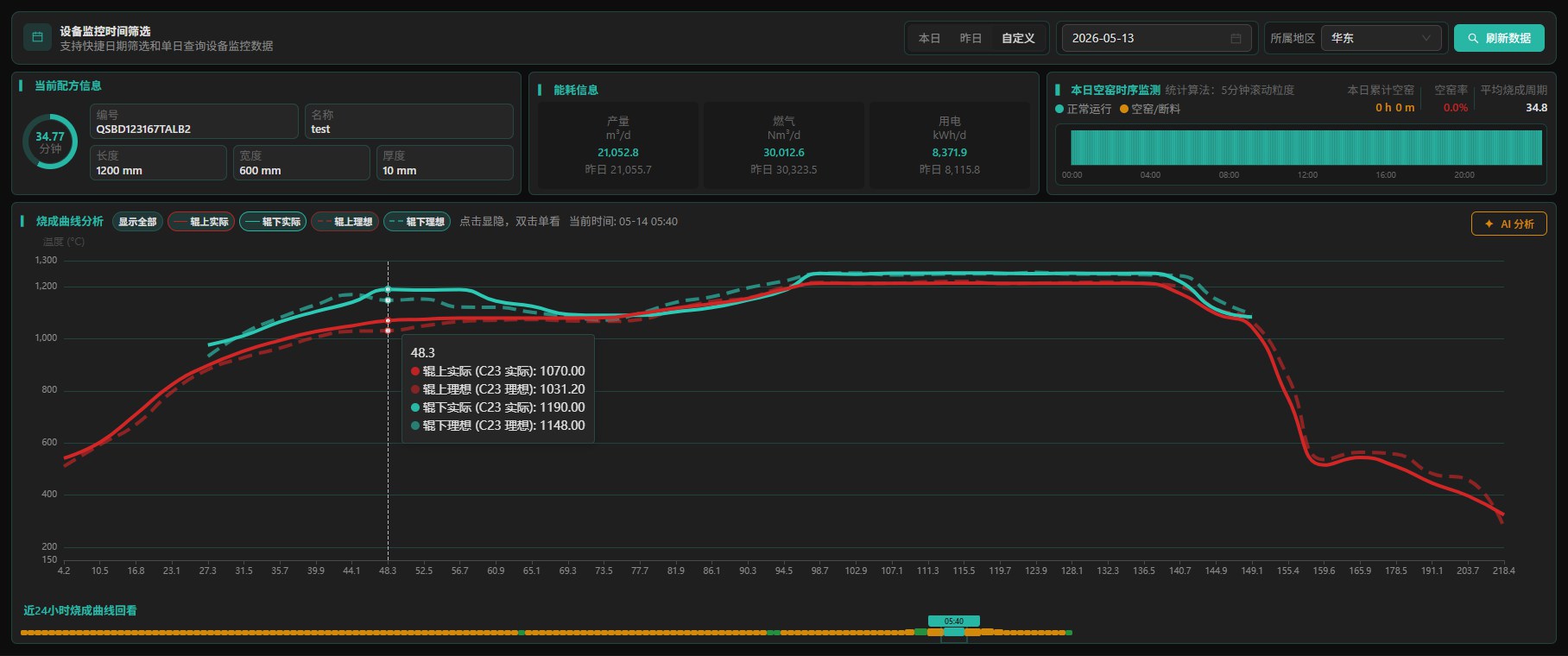Click the calendar icon beside 设备监控时间筛选
This screenshot has width=1568, height=656.
pyautogui.click(x=37, y=37)
